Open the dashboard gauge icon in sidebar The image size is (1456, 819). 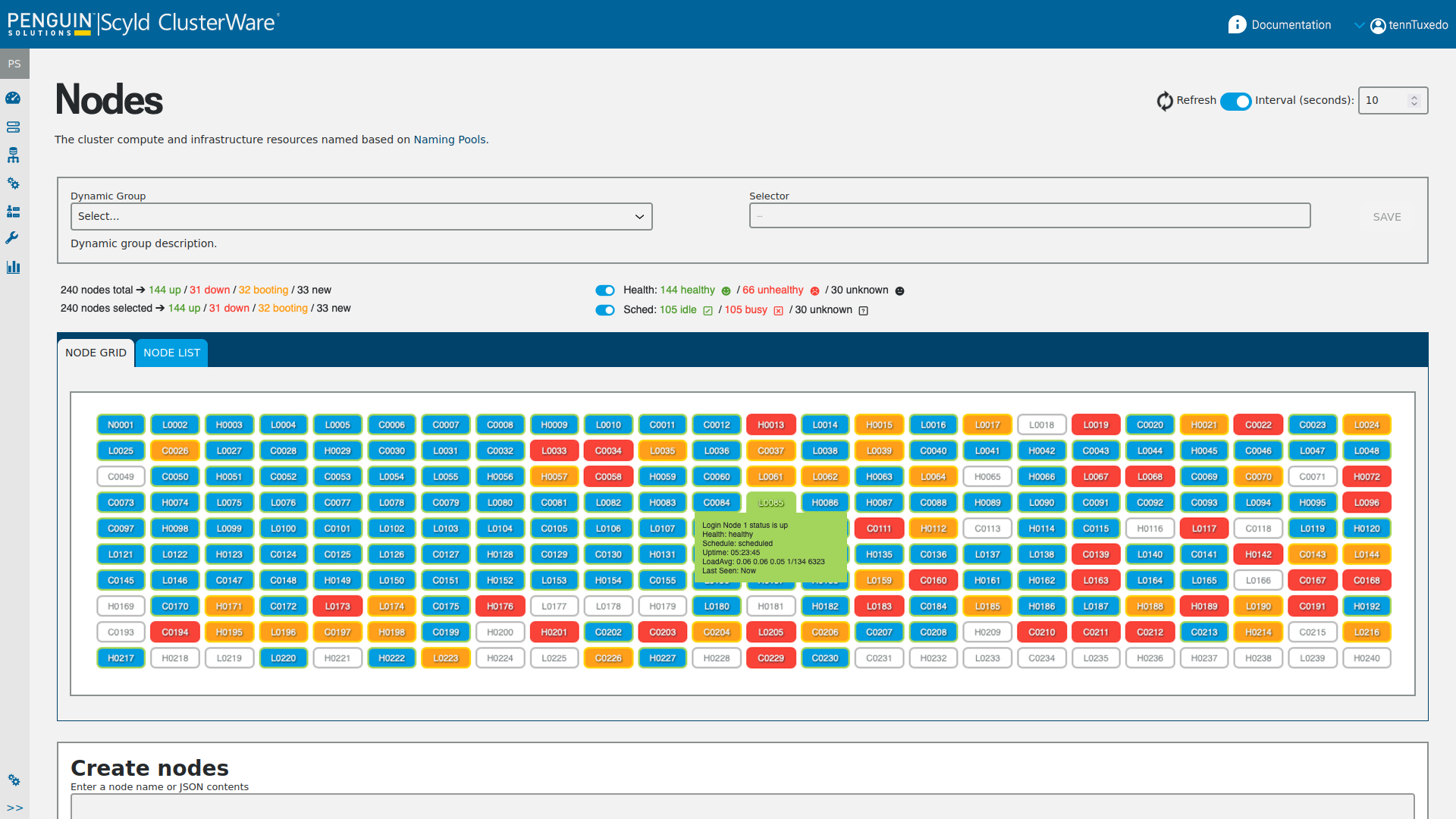13,98
